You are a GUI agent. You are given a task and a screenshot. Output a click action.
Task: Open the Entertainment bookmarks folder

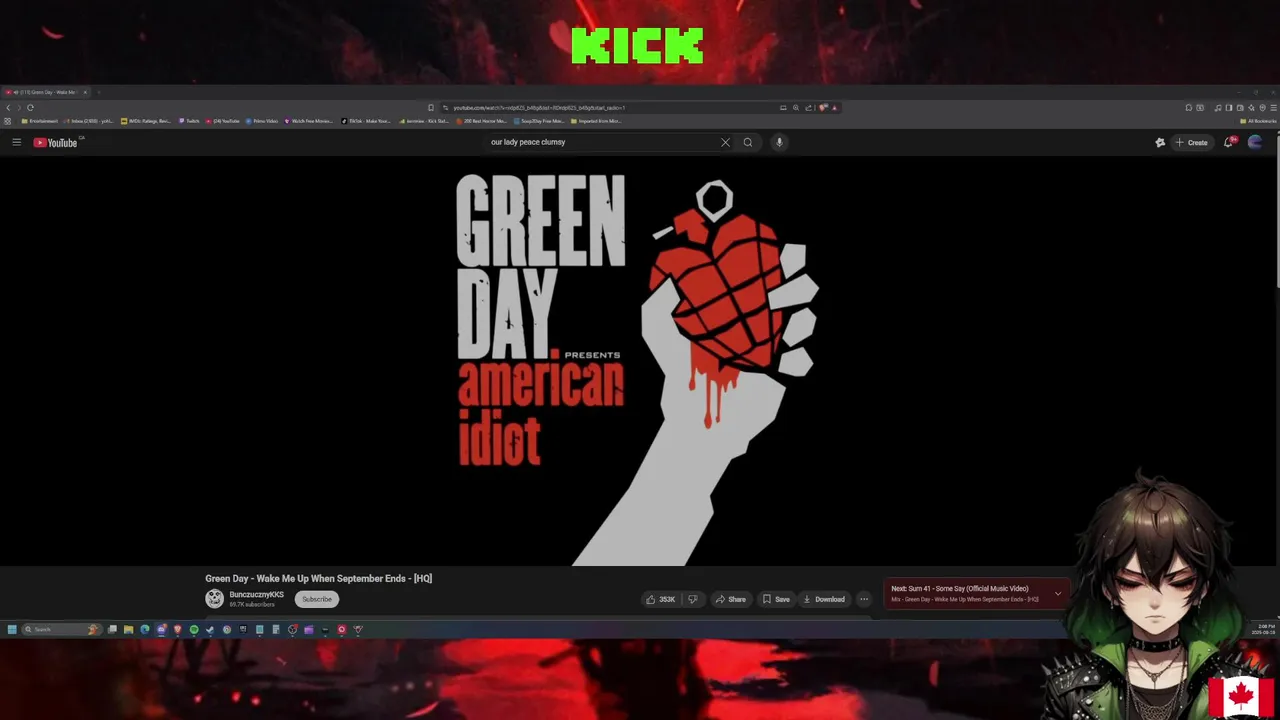tap(41, 121)
